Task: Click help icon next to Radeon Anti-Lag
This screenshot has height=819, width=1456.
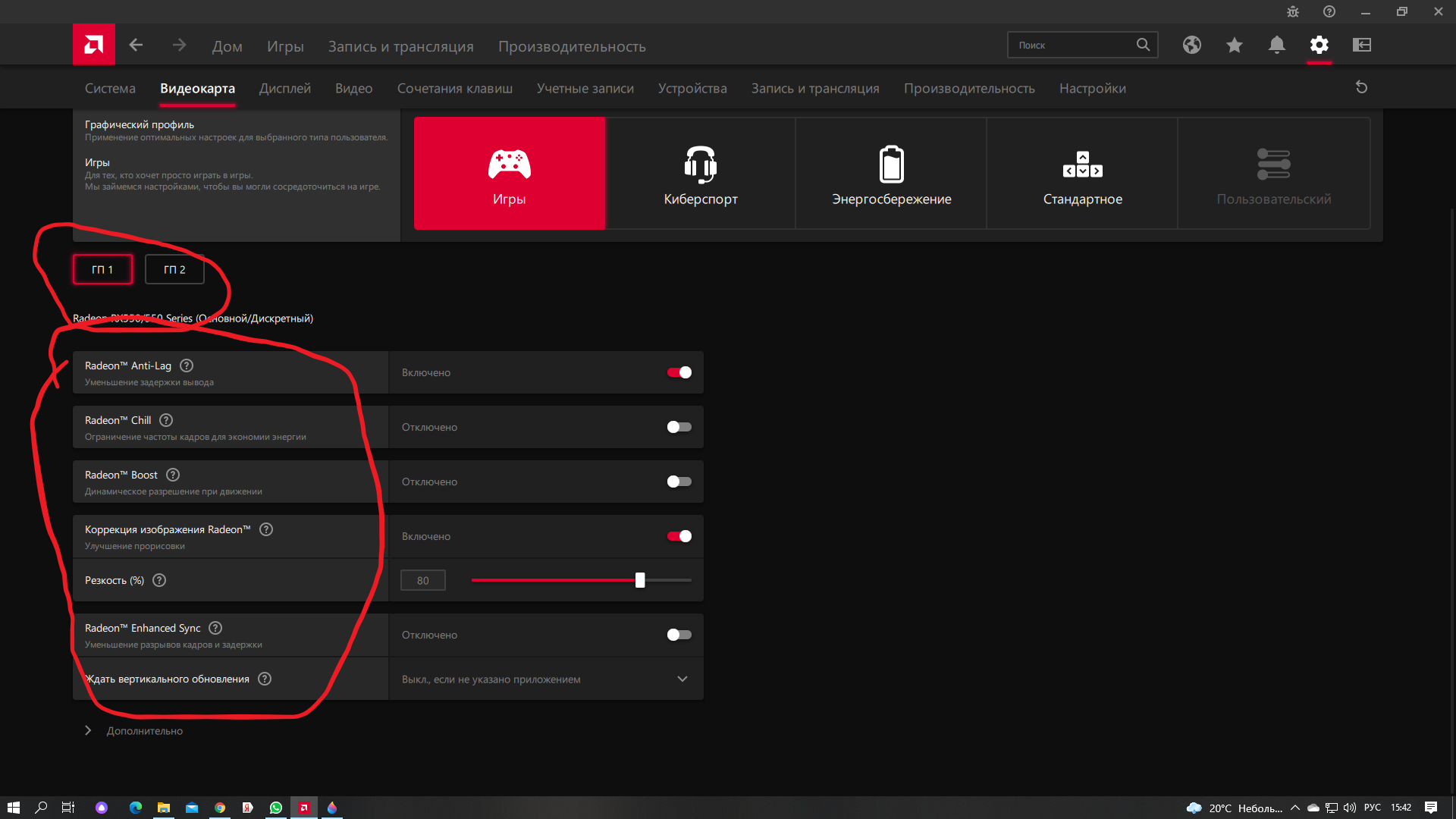Action: pos(187,366)
